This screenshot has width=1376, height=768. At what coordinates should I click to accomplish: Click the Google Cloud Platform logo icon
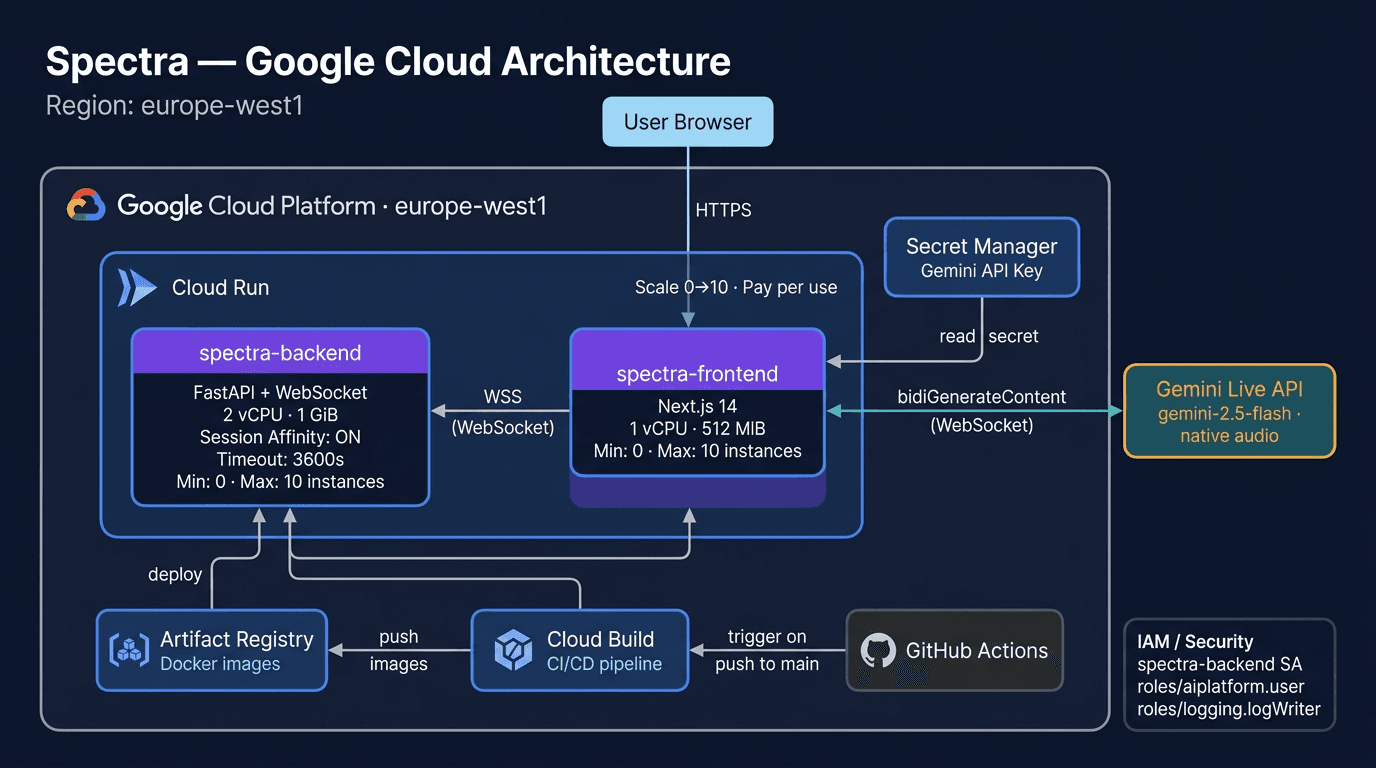pyautogui.click(x=85, y=206)
